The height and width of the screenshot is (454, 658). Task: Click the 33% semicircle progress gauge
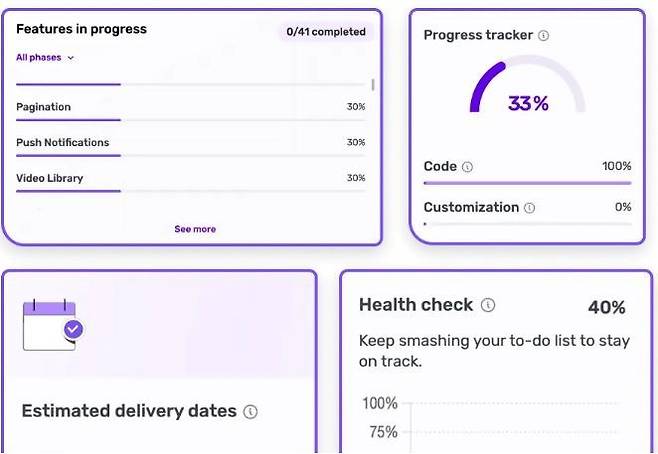click(x=528, y=85)
